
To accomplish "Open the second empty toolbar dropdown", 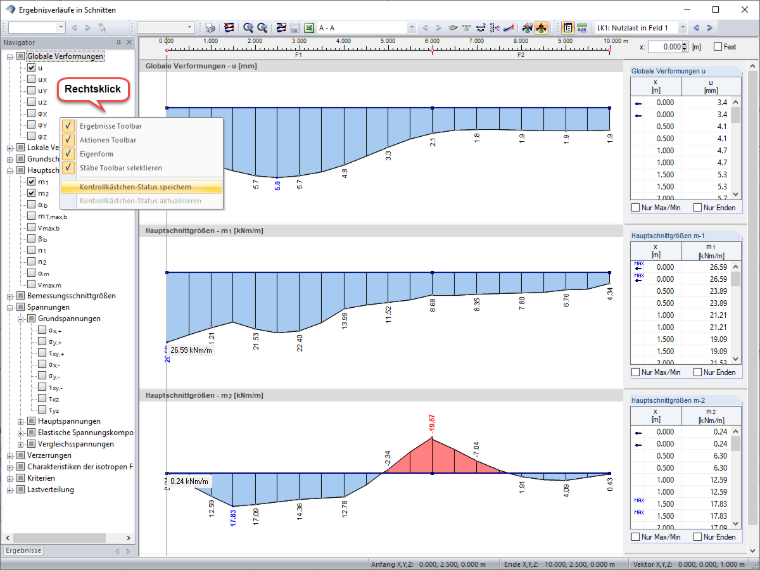I will (x=190, y=28).
